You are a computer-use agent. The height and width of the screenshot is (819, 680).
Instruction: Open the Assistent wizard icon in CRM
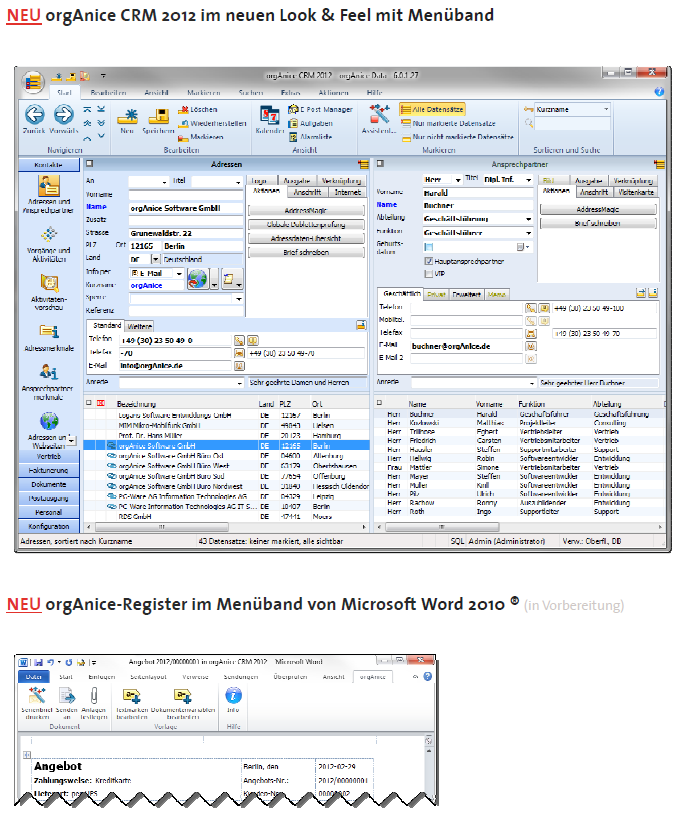(x=379, y=114)
